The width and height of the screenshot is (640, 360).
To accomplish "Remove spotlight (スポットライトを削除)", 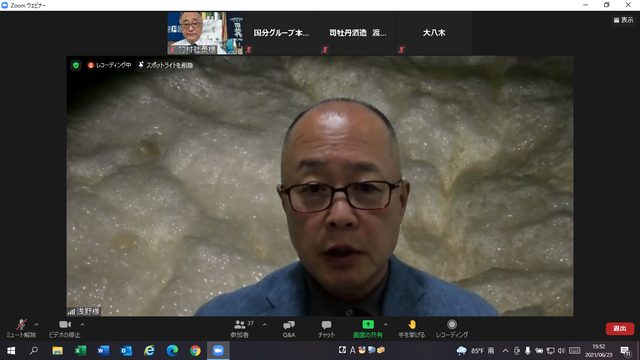I will click(x=166, y=65).
